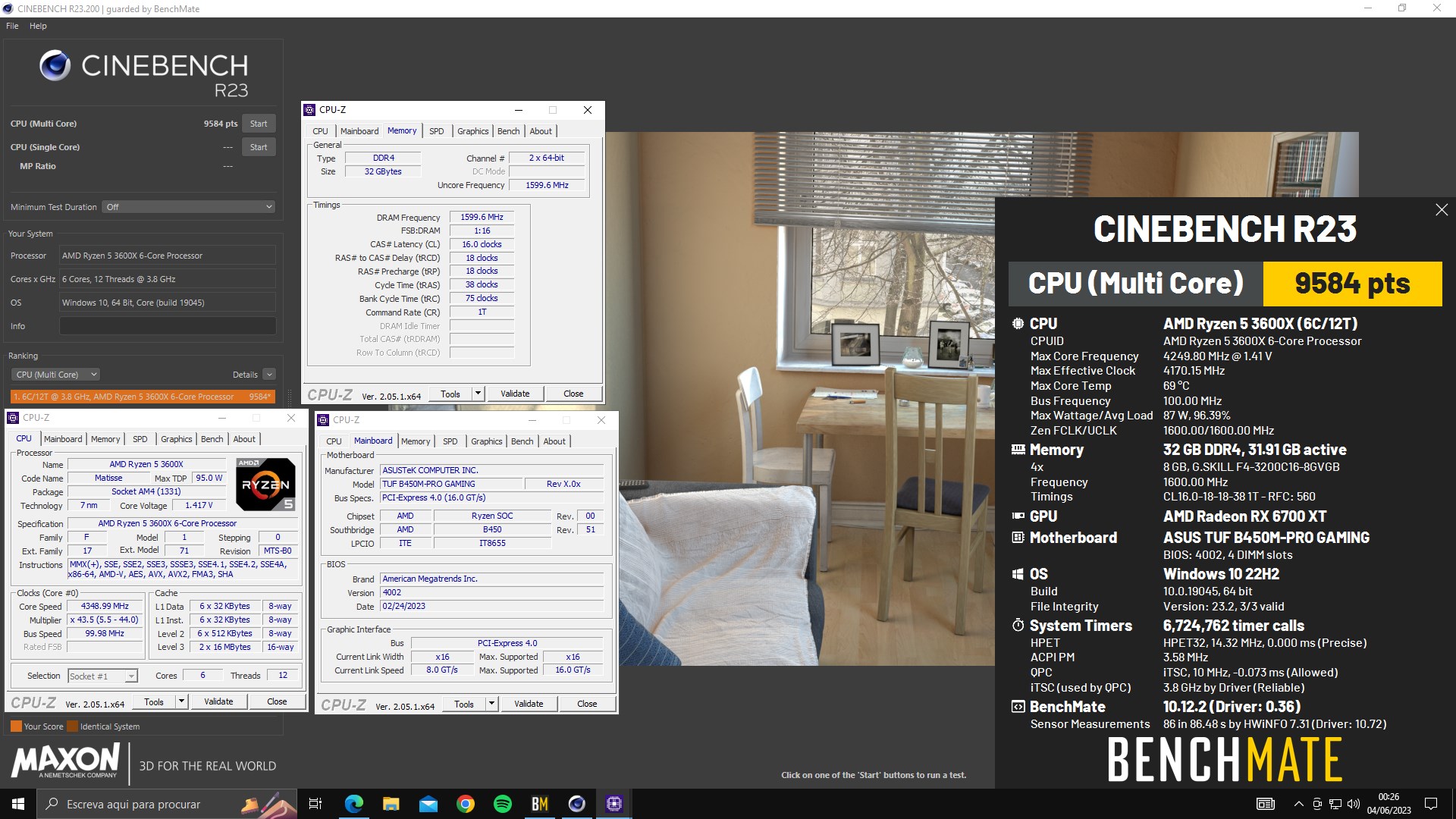Screen dimensions: 1456x819
Task: Open the Windows Start menu
Action: point(18,804)
